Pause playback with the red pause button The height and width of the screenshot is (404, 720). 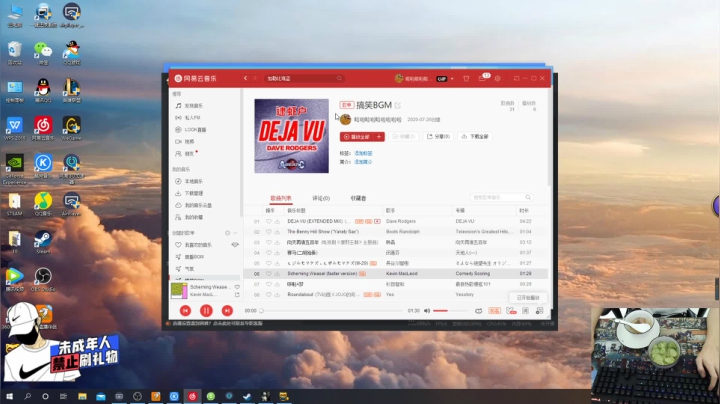tap(206, 311)
